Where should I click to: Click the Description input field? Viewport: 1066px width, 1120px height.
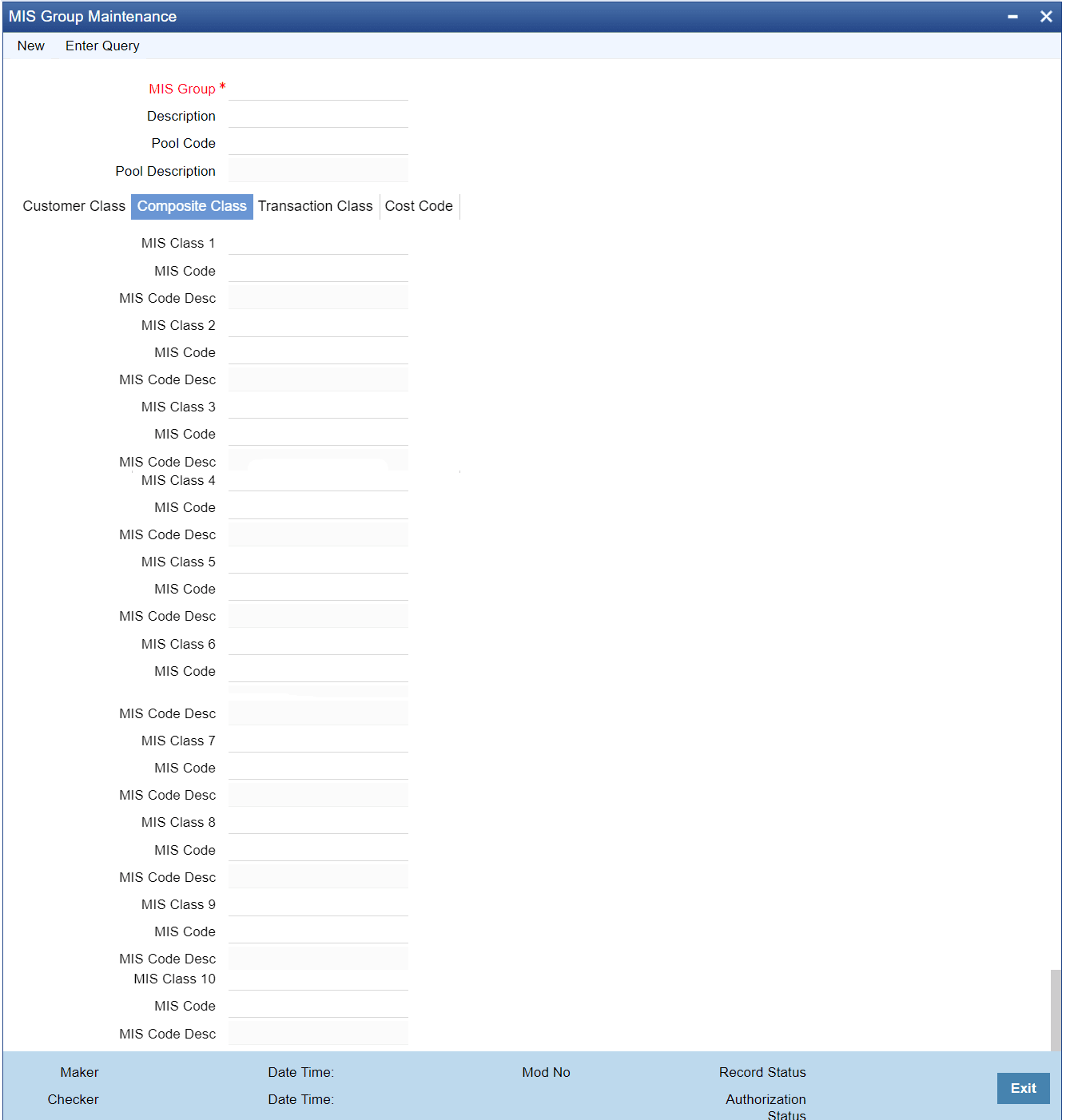[318, 116]
